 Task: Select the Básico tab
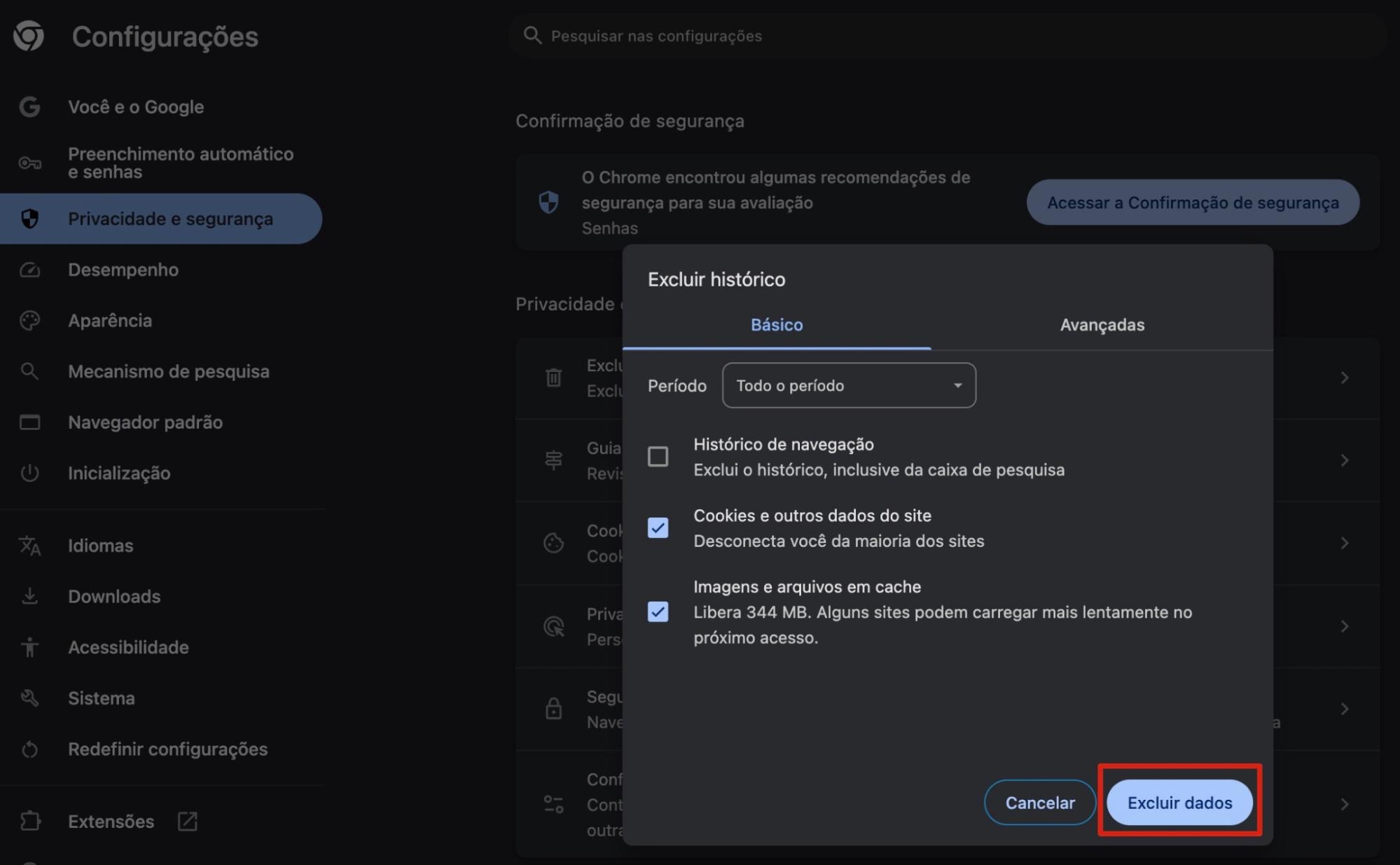coord(776,324)
